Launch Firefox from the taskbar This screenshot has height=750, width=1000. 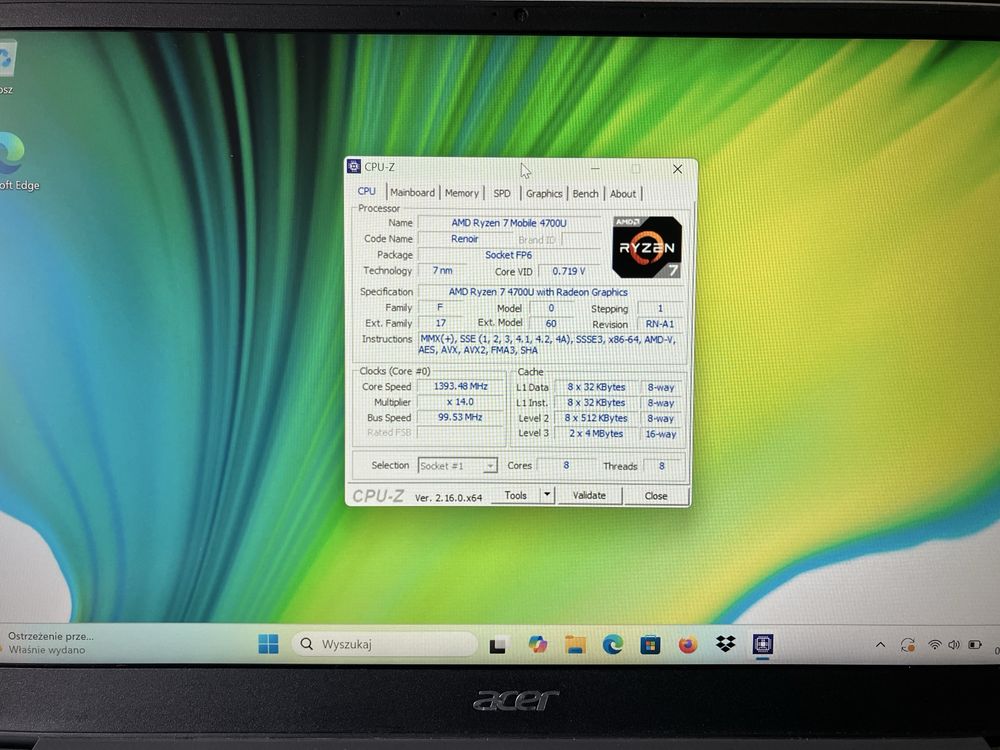point(688,645)
